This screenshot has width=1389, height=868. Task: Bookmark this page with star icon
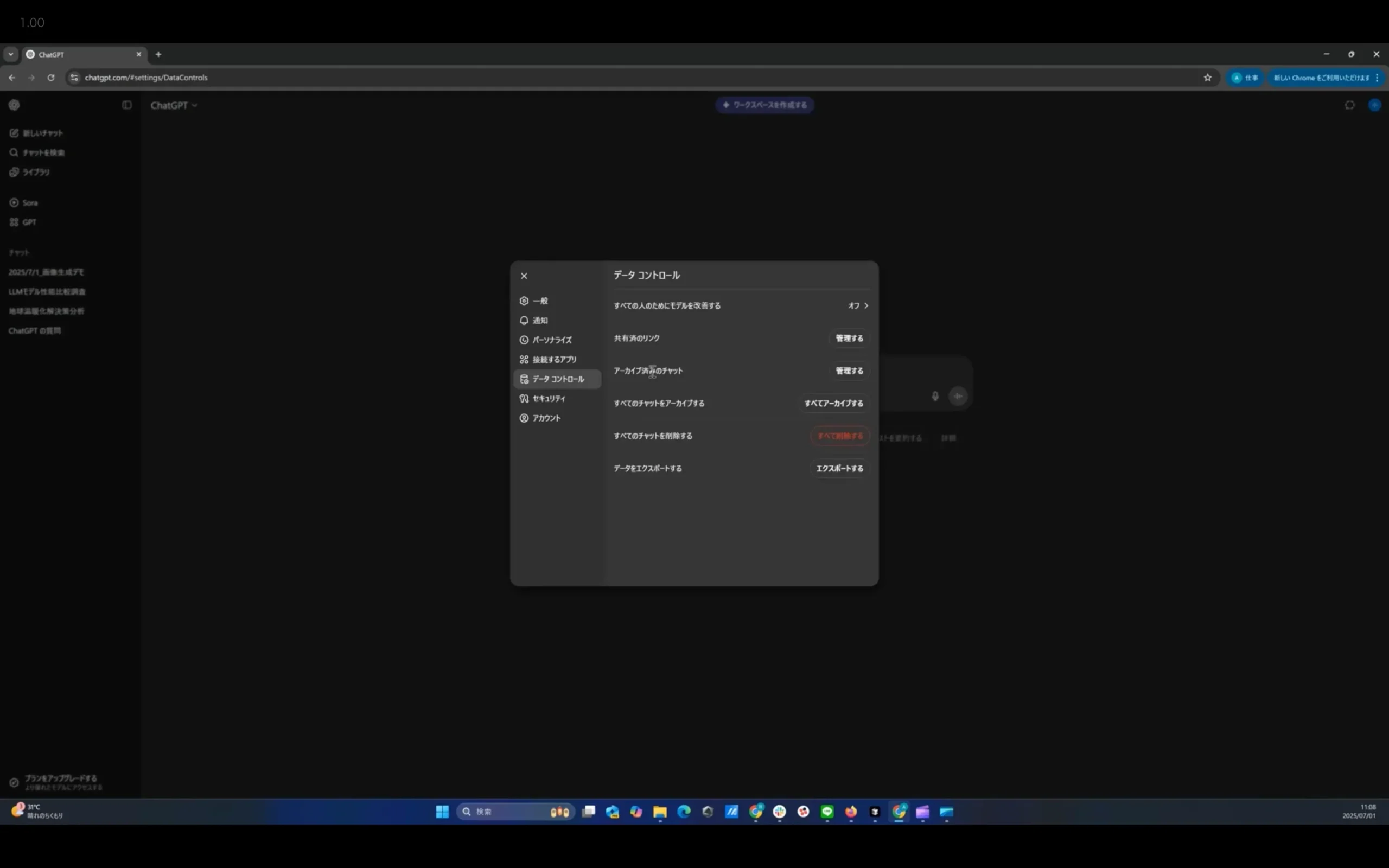(x=1207, y=78)
